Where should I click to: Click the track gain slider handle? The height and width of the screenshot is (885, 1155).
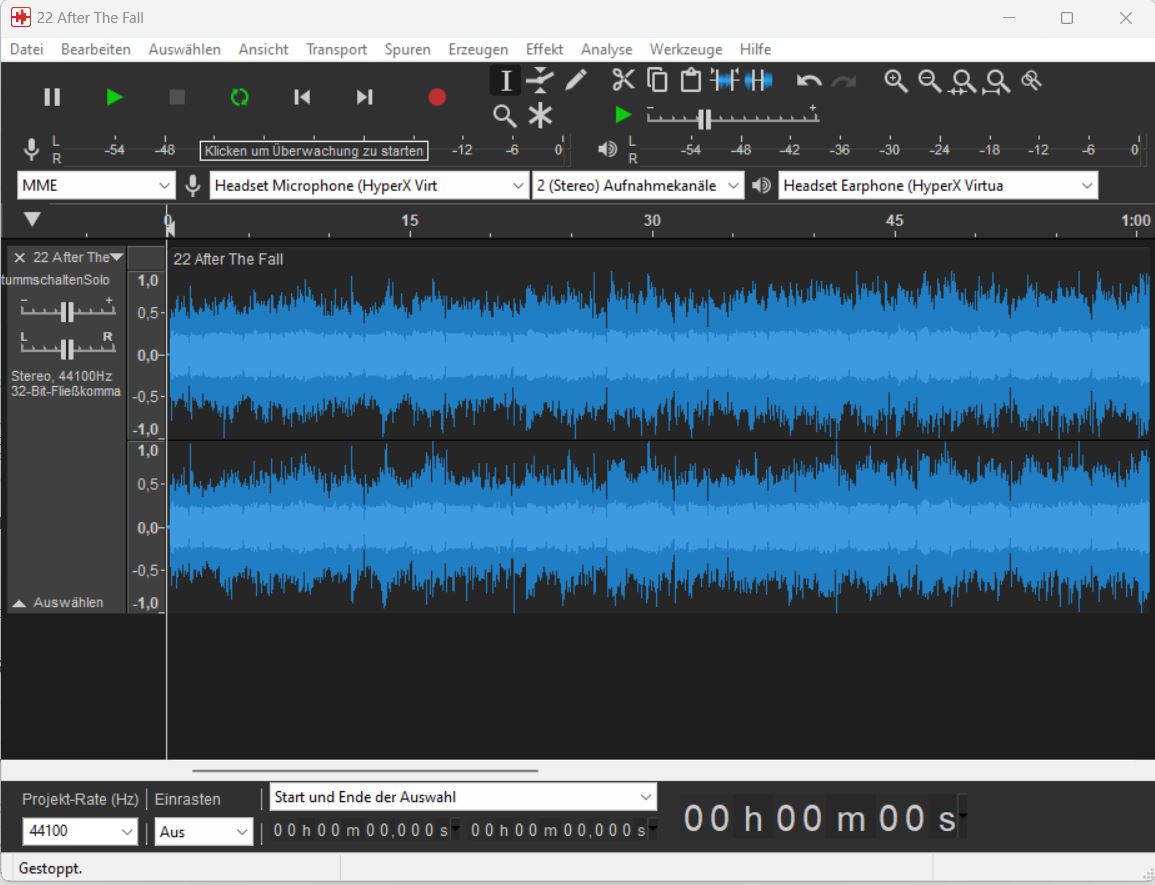click(x=67, y=312)
